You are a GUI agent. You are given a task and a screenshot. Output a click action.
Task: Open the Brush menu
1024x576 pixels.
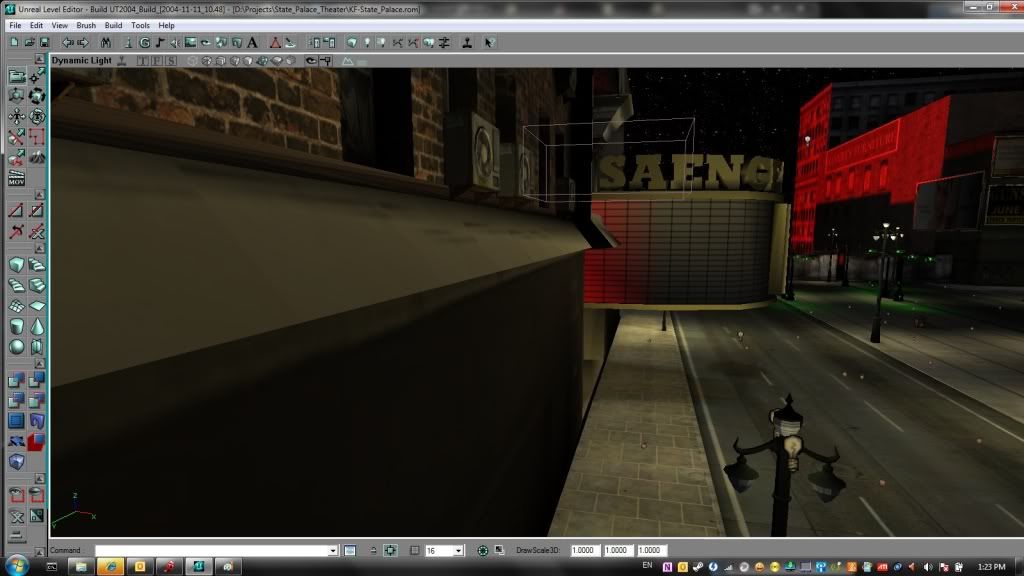[x=86, y=25]
